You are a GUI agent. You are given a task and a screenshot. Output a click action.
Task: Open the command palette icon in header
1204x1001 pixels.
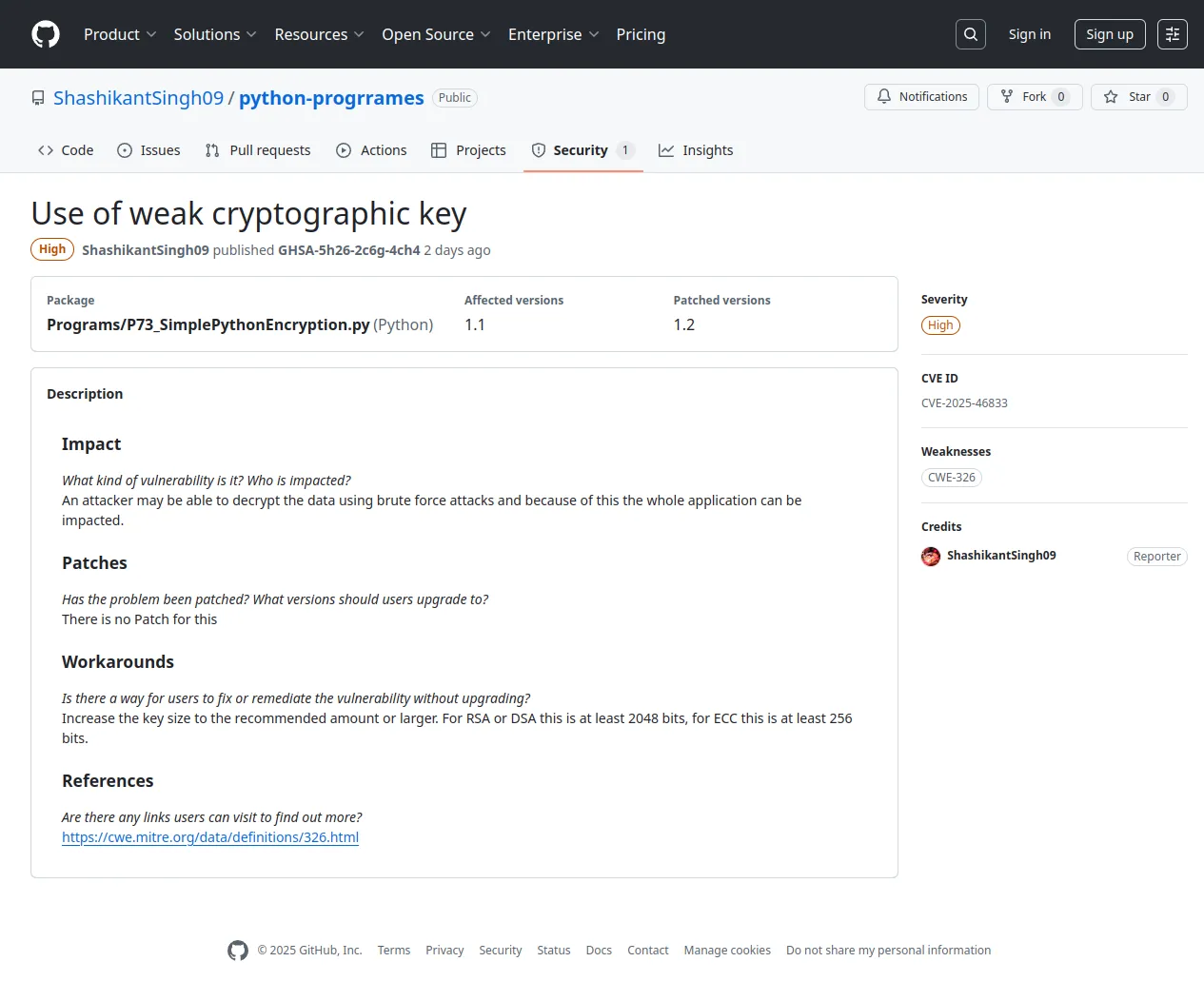coord(1173,34)
